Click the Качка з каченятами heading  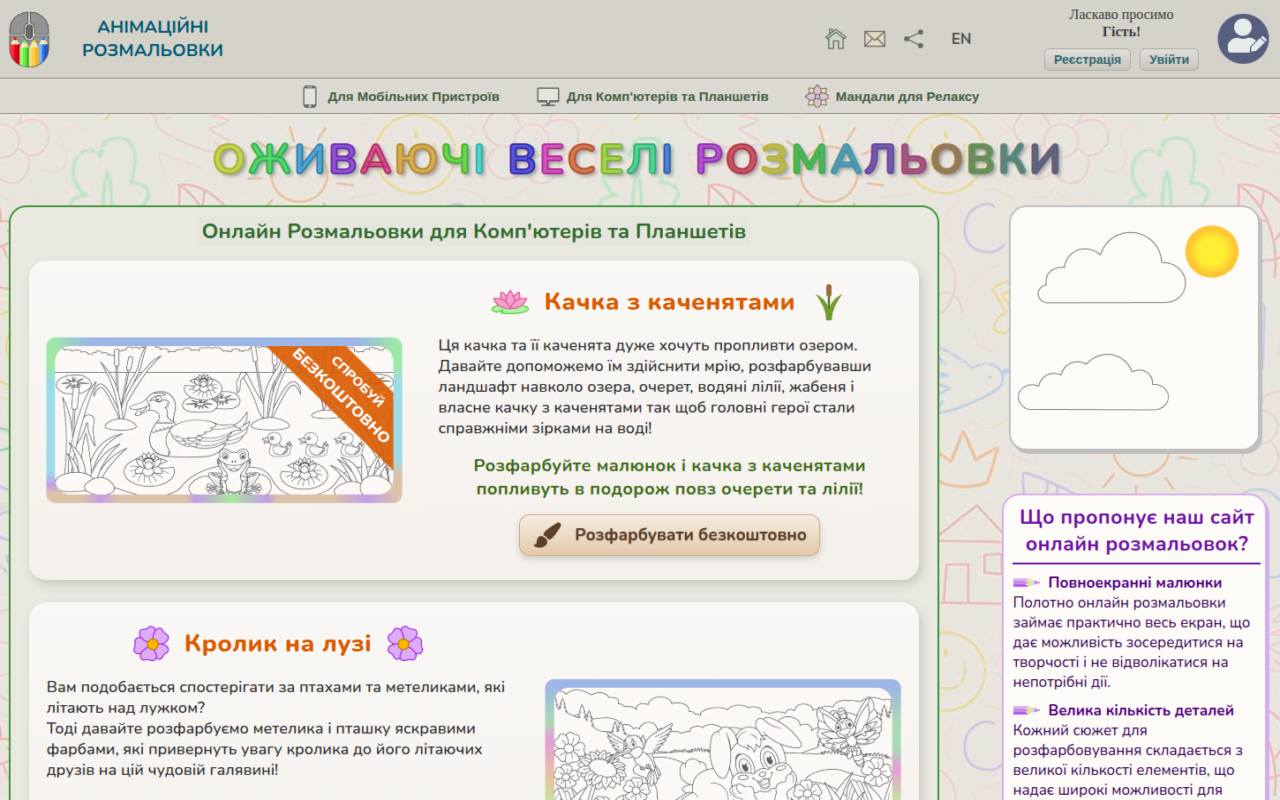pos(669,302)
